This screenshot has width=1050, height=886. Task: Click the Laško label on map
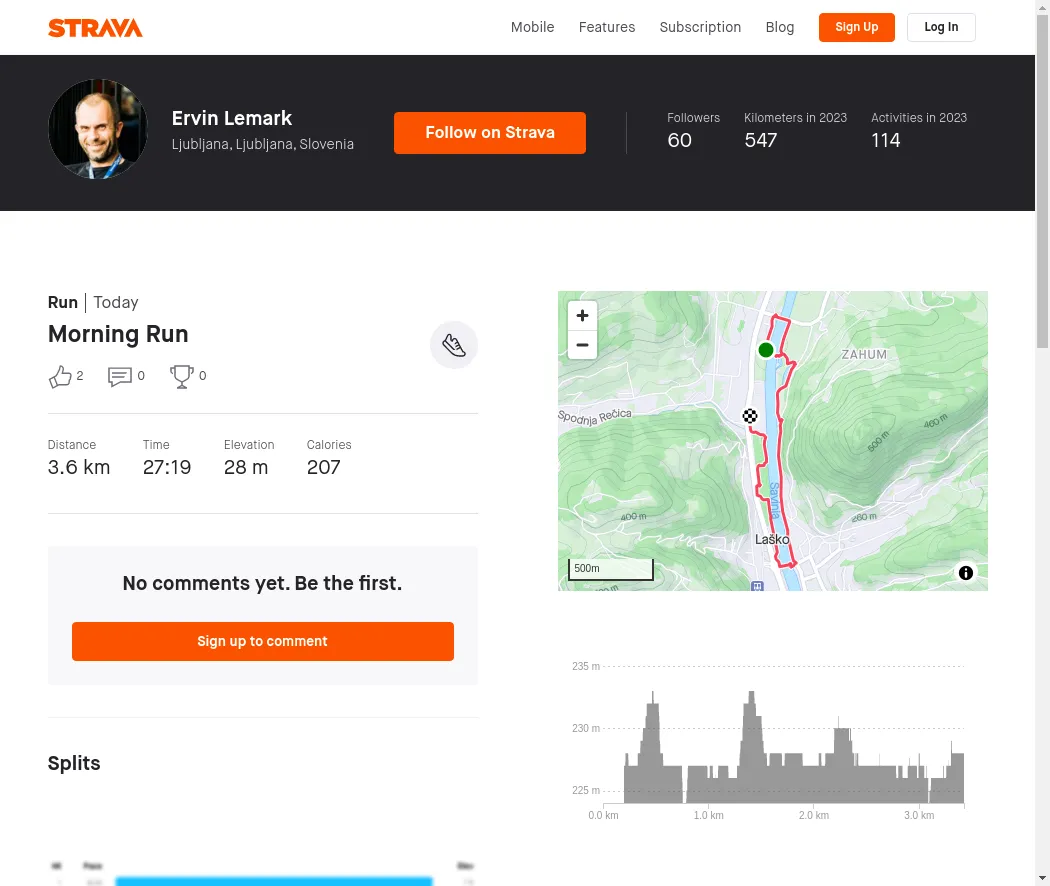coord(772,539)
